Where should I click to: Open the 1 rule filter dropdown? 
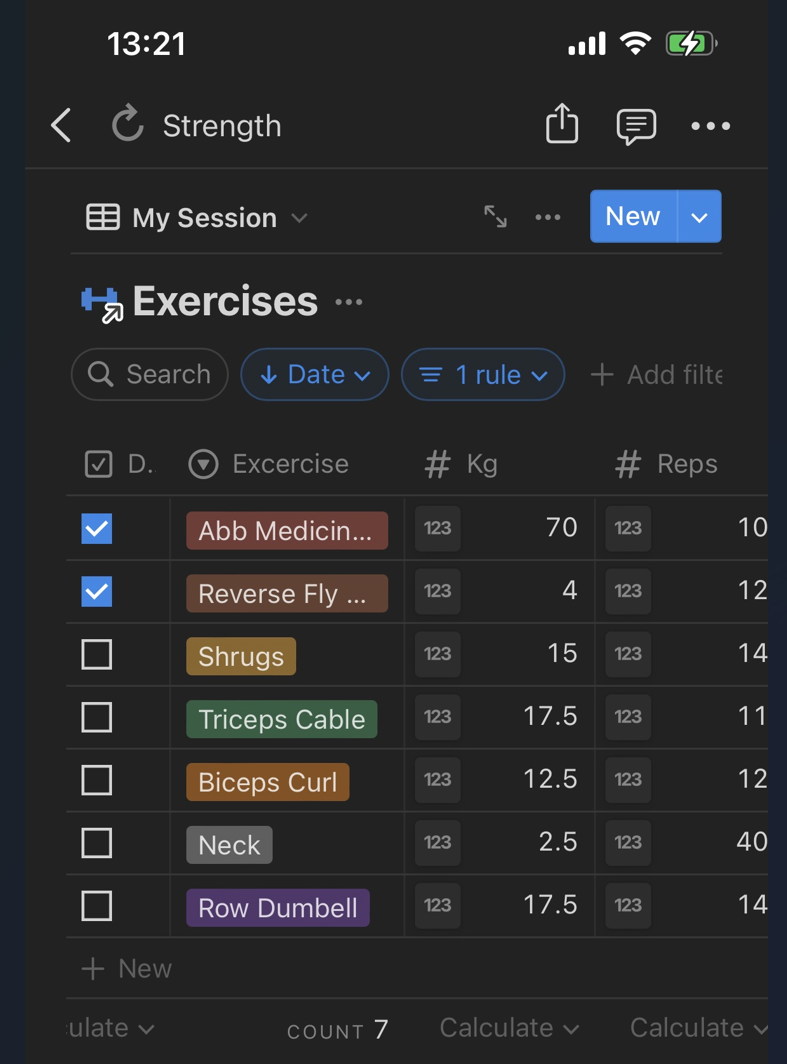tap(483, 374)
